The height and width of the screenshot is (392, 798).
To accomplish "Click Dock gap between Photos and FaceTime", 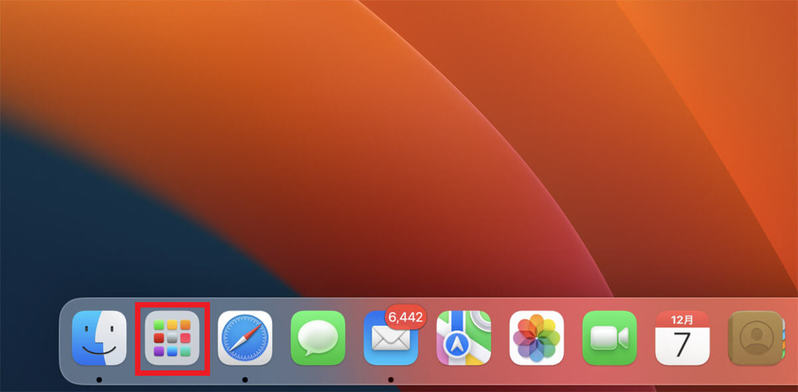I will pos(573,338).
